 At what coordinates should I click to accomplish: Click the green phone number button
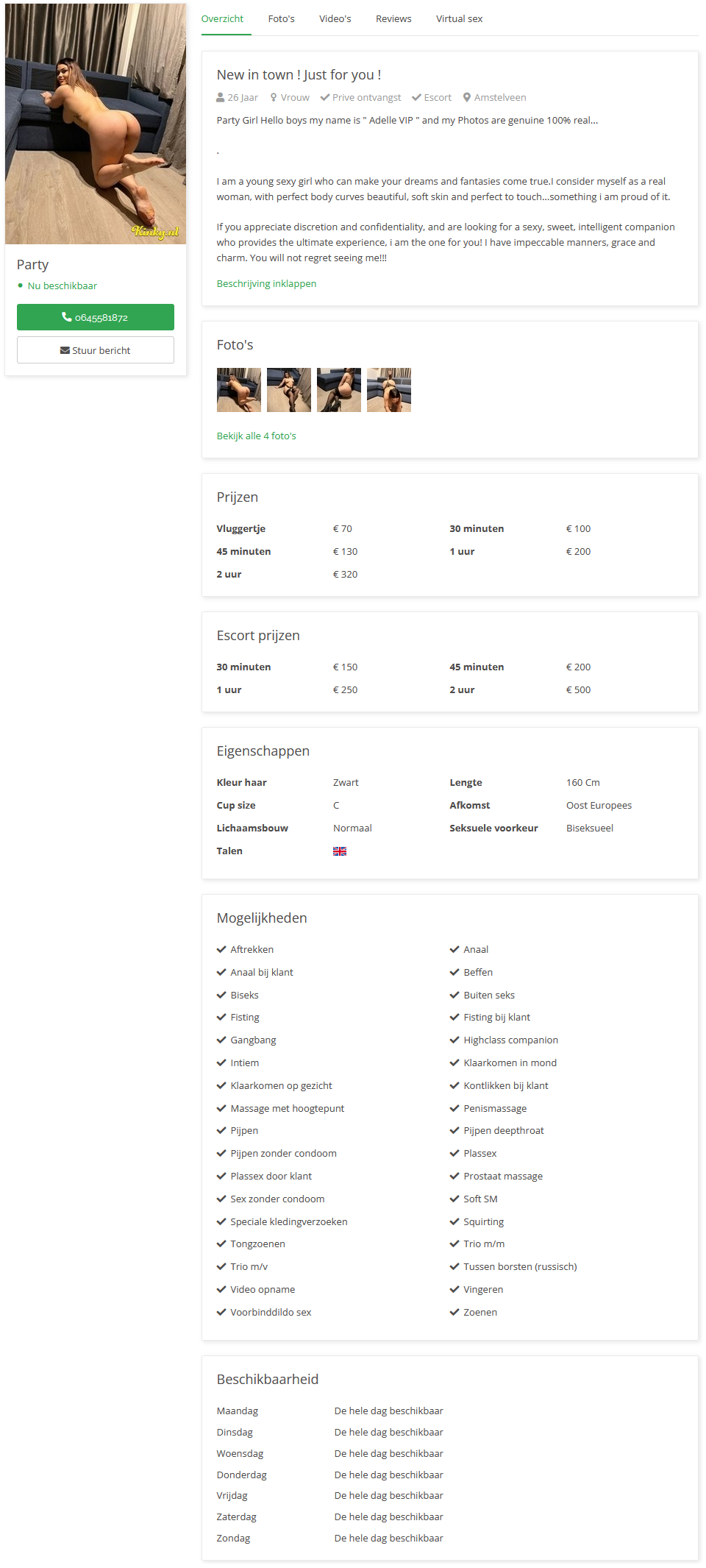[x=96, y=317]
